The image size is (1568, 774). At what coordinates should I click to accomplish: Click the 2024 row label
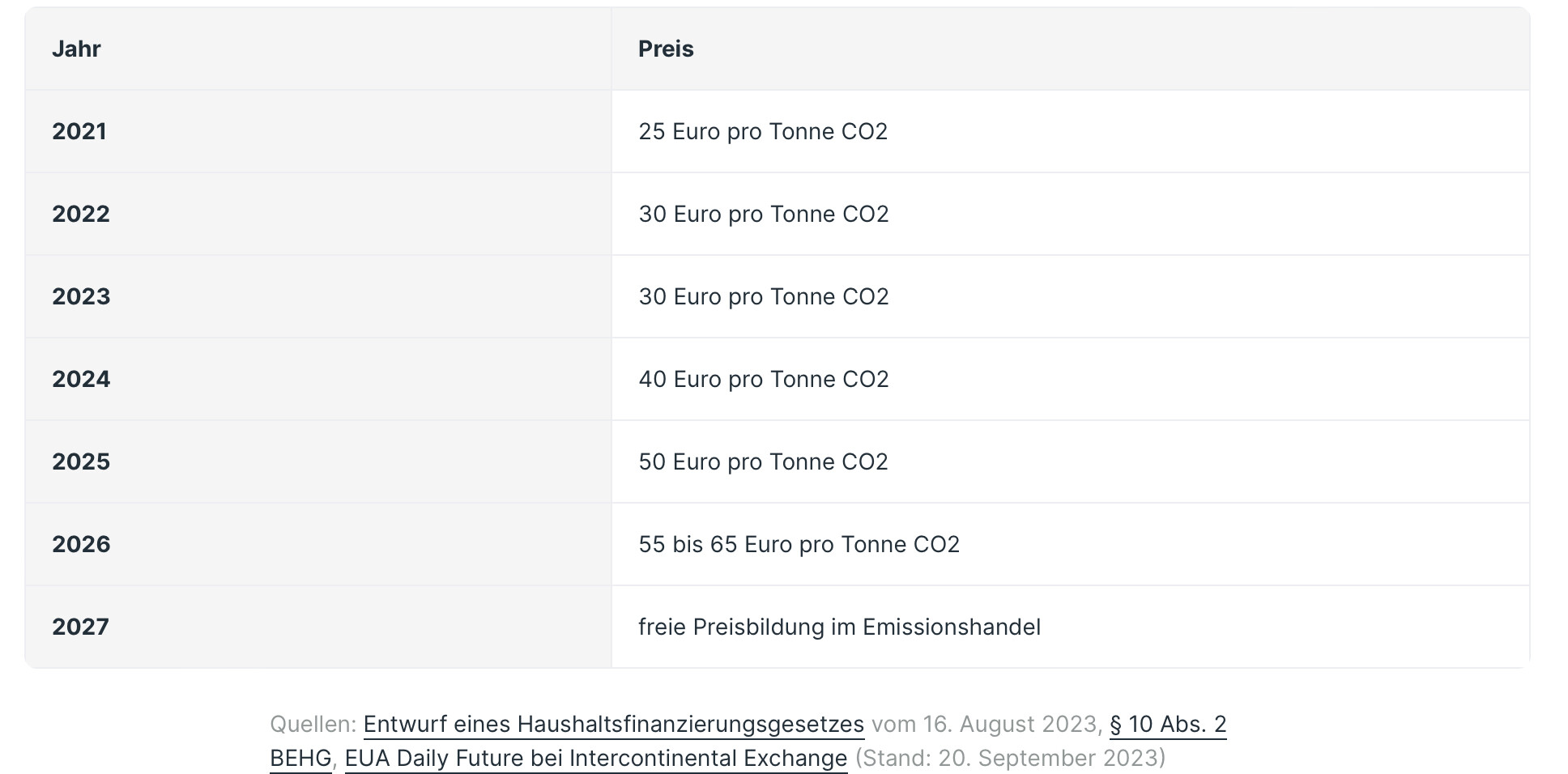click(x=81, y=380)
